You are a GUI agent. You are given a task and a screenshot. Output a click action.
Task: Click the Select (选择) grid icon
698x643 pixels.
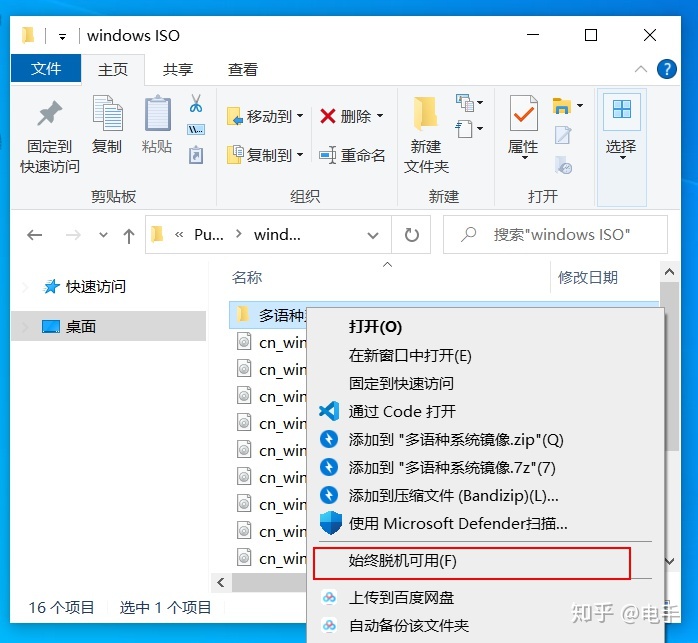click(x=622, y=109)
